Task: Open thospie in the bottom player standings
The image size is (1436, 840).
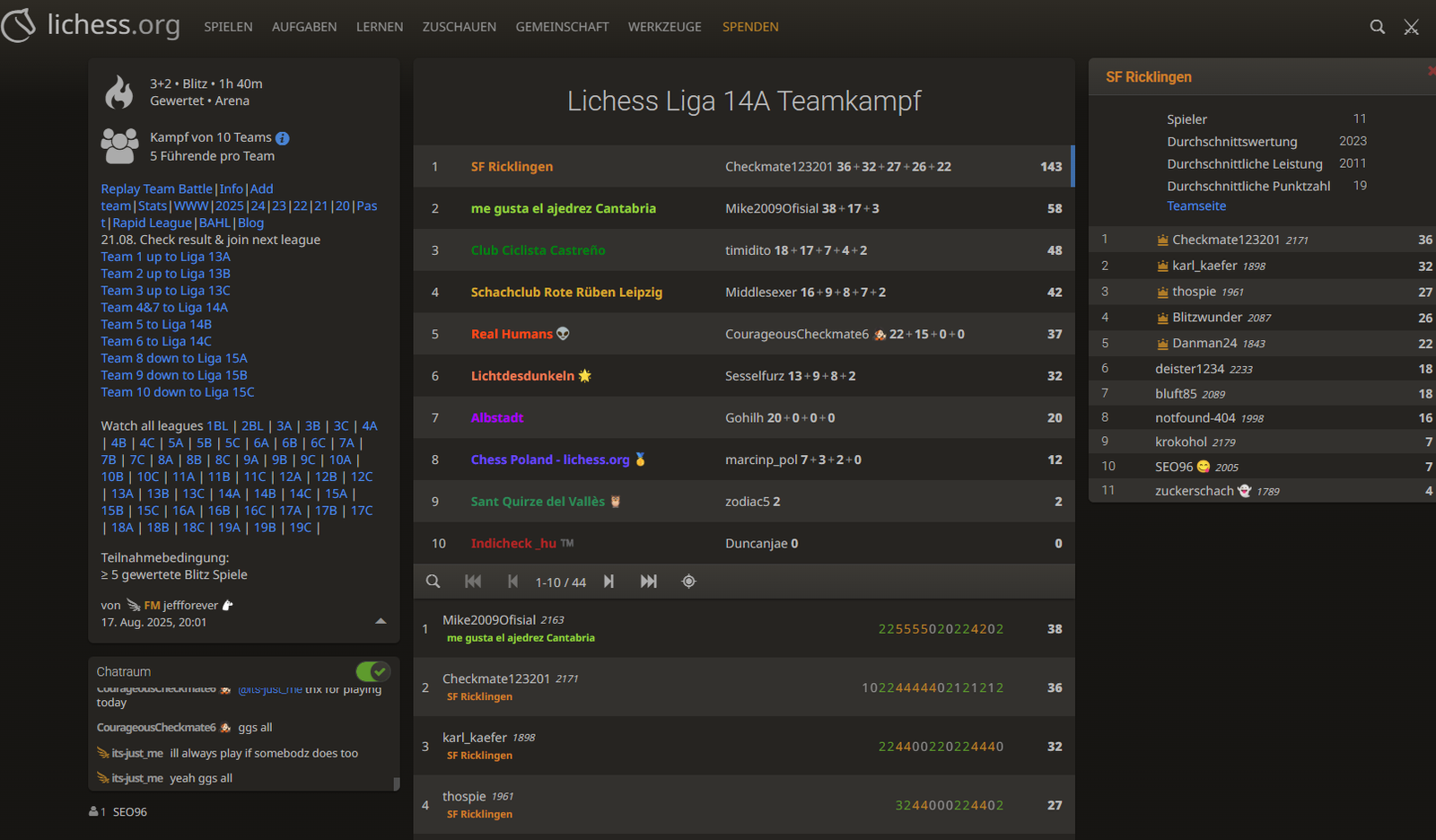Action: tap(744, 805)
